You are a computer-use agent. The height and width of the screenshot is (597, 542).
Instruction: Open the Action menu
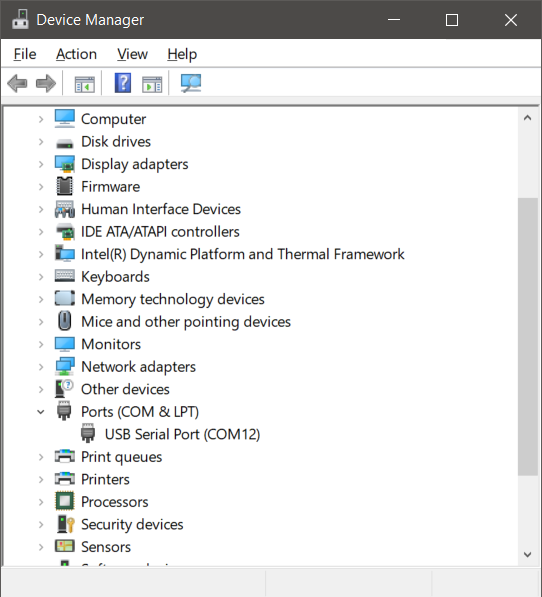pos(77,54)
